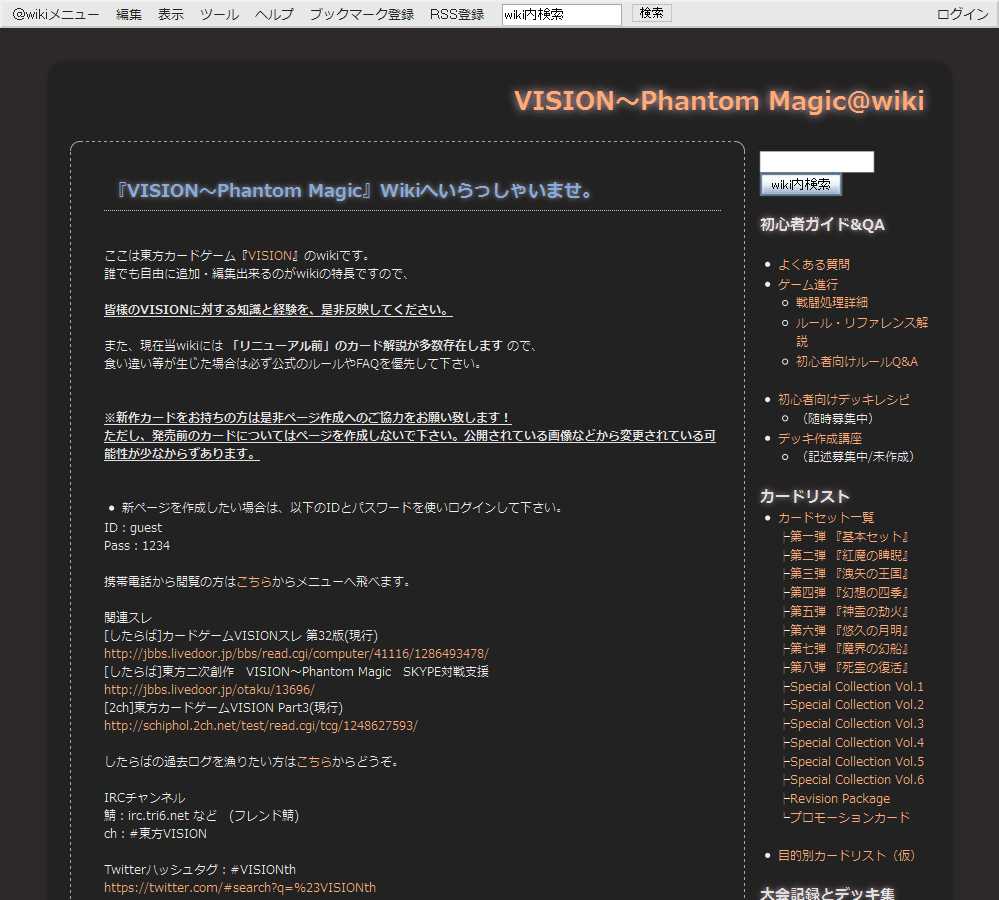Open 第四弾『幻想の四季』 card list
The image size is (999, 900).
[x=849, y=593]
